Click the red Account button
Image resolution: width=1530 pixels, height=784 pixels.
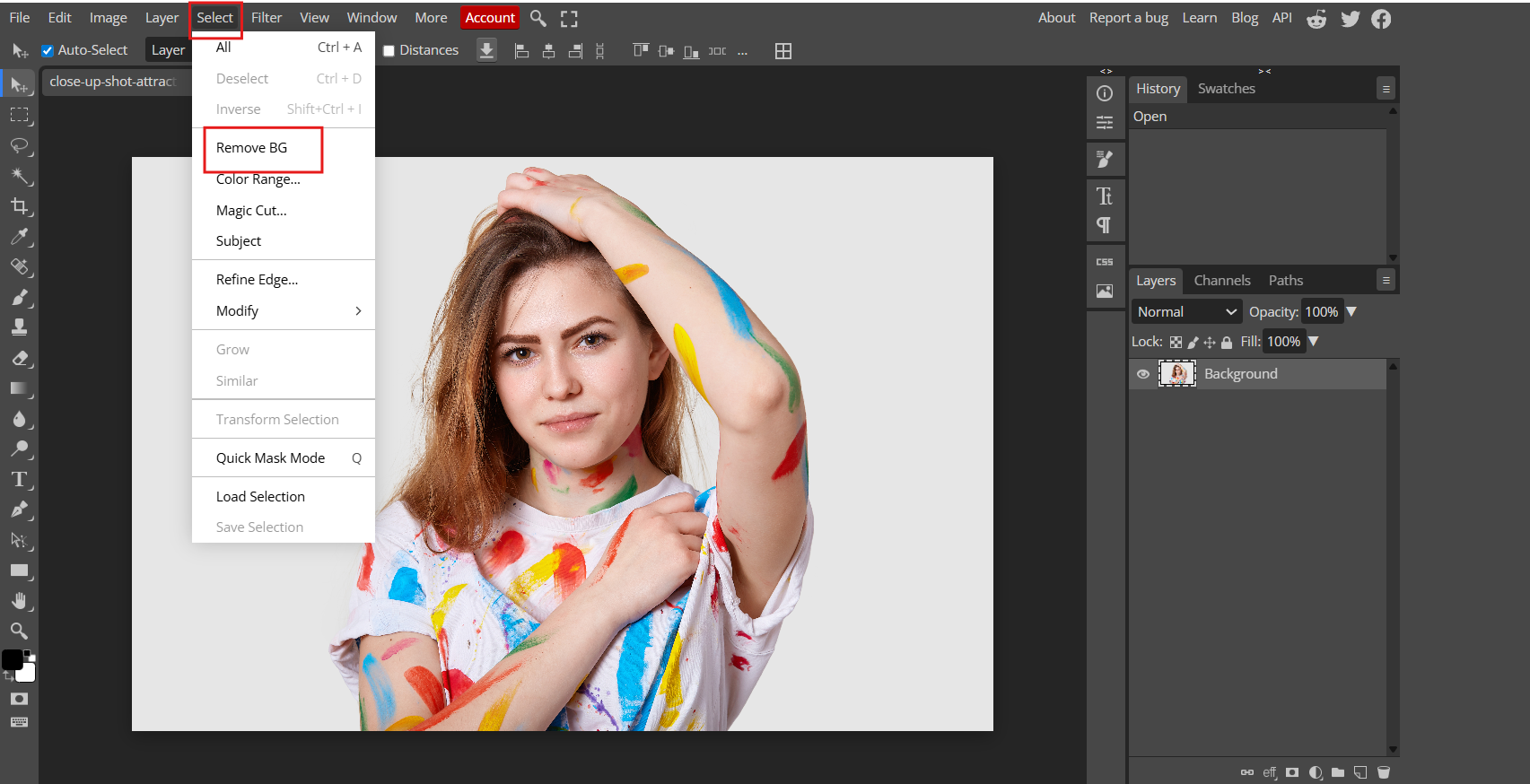point(490,18)
